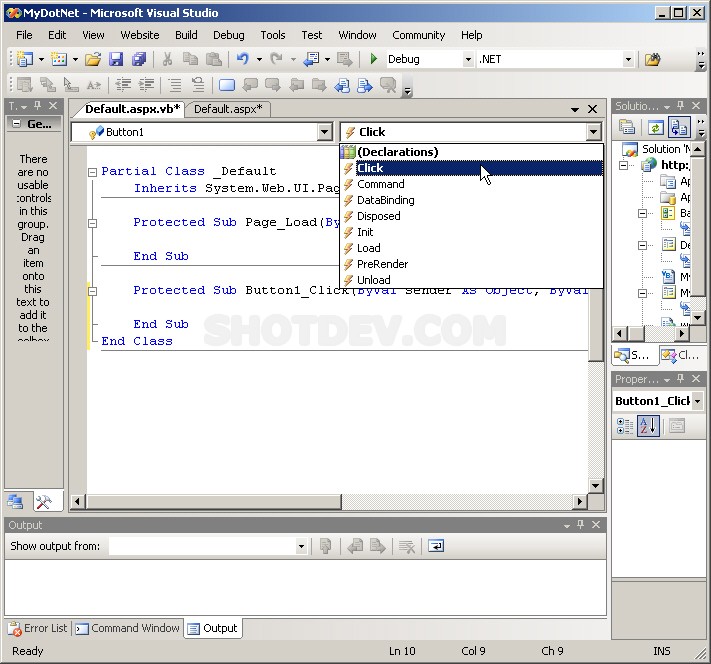This screenshot has height=664, width=711.
Task: Toggle Word Wrap in the Output window
Action: pos(436,546)
